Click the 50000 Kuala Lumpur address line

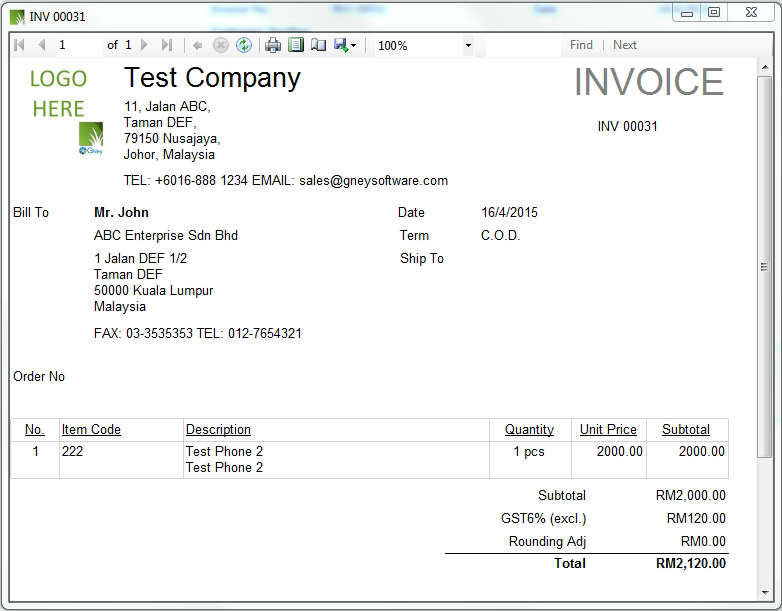(154, 290)
